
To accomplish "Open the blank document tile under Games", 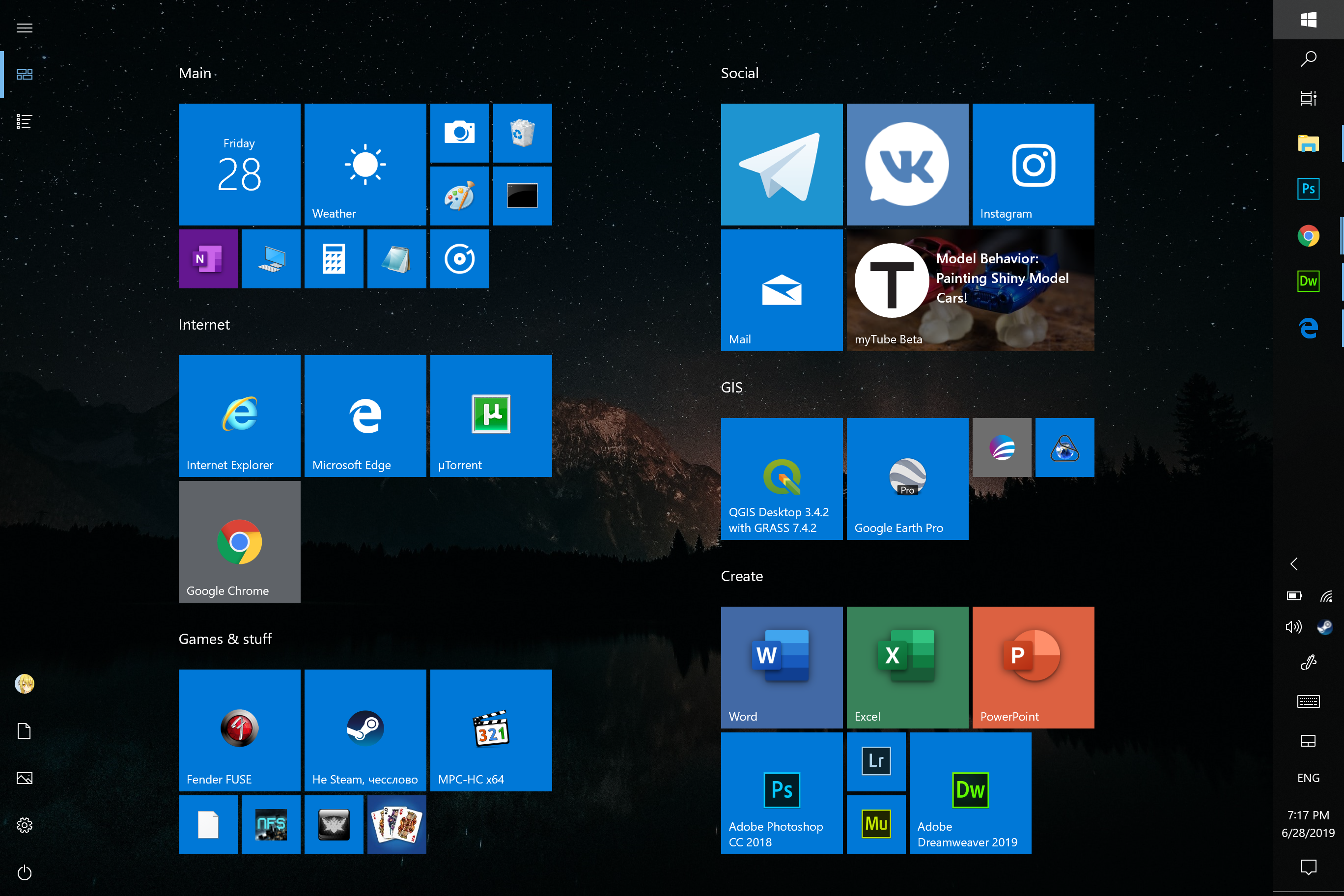I will click(208, 825).
